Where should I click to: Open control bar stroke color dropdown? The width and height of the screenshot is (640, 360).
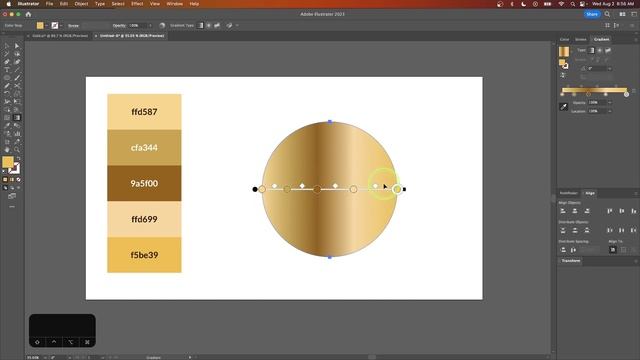point(61,26)
